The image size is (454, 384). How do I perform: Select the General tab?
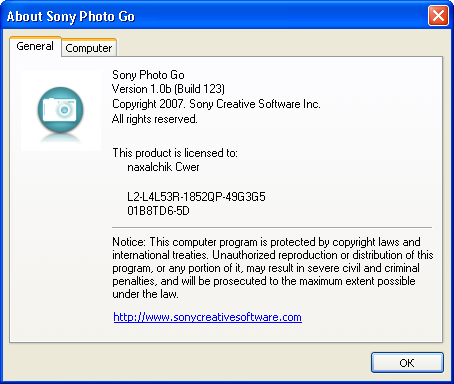35,46
